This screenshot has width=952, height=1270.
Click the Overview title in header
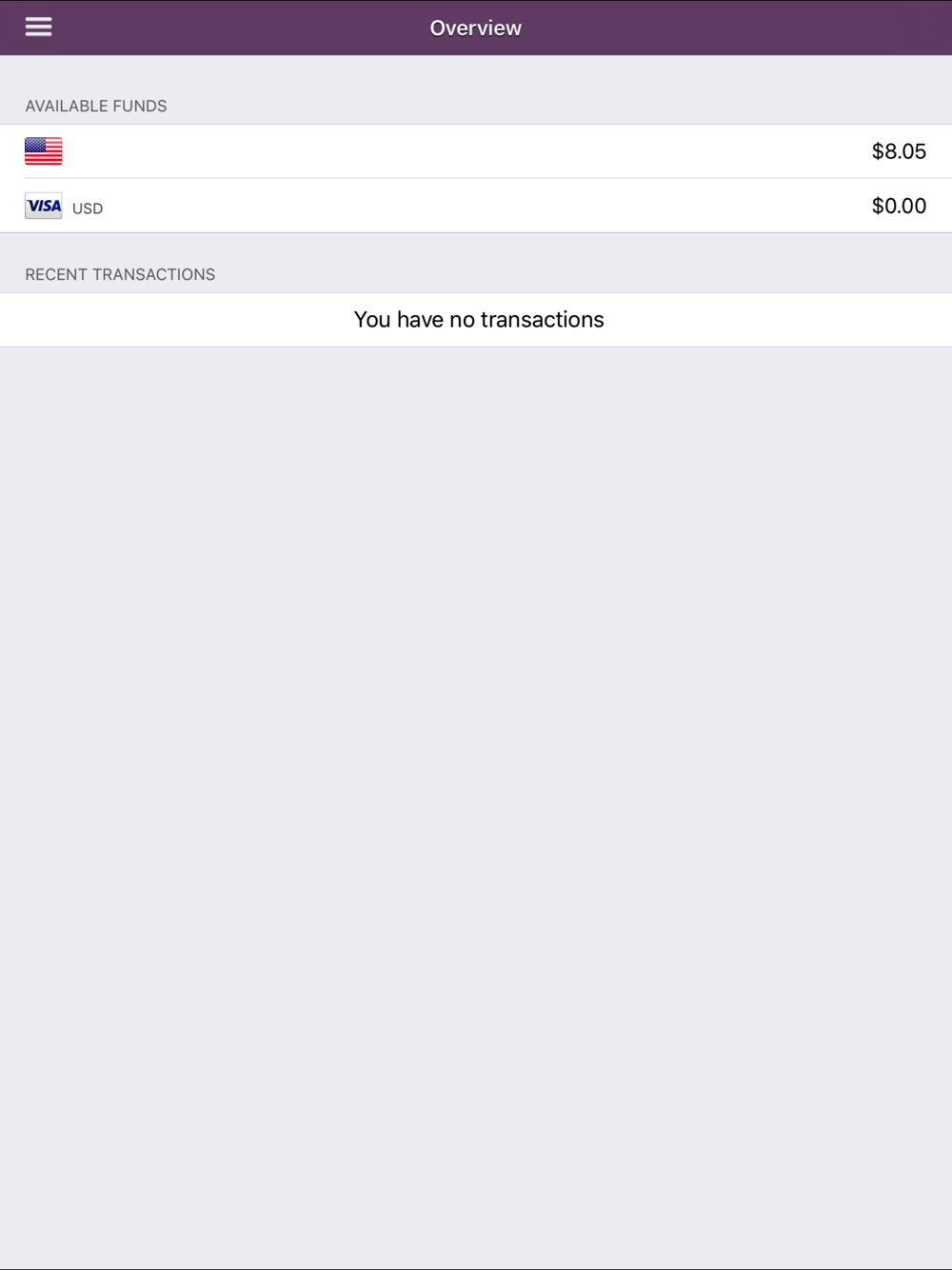coord(476,28)
